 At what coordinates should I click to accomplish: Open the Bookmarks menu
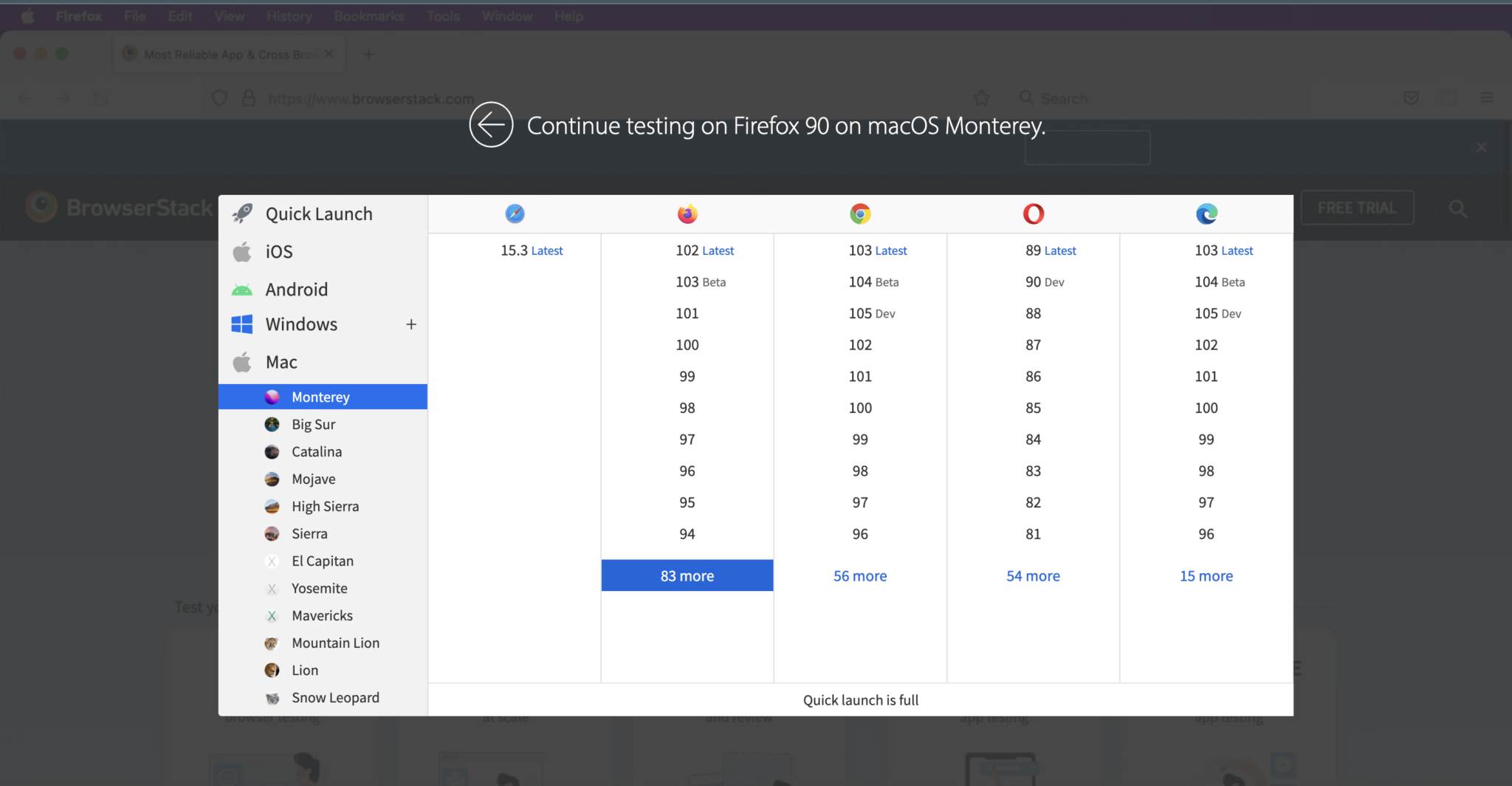tap(369, 16)
